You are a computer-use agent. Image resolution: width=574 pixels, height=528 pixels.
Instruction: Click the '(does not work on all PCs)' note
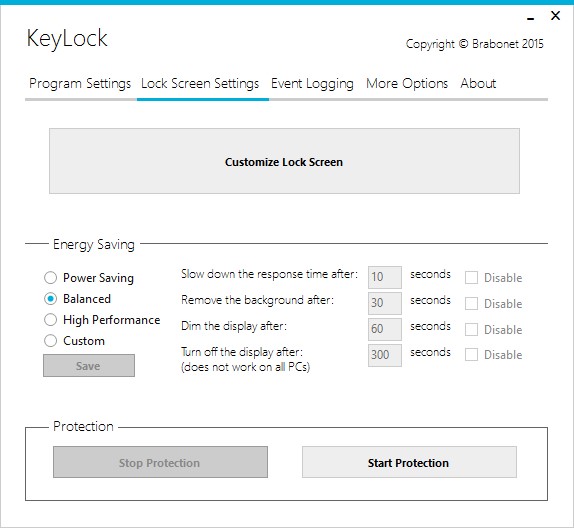(x=245, y=367)
